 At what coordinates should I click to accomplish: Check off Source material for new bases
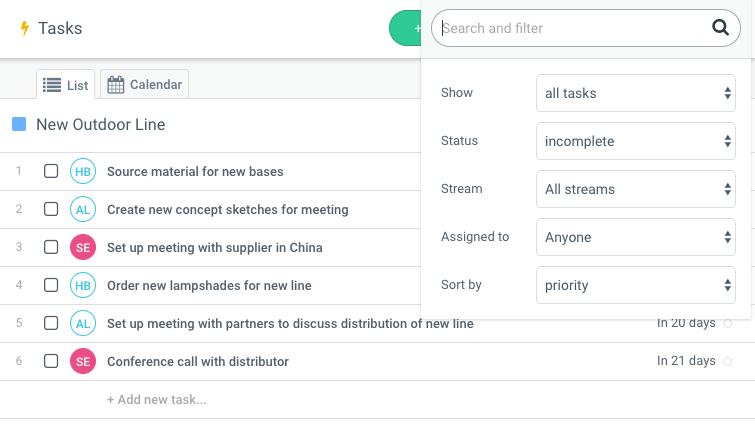point(51,171)
